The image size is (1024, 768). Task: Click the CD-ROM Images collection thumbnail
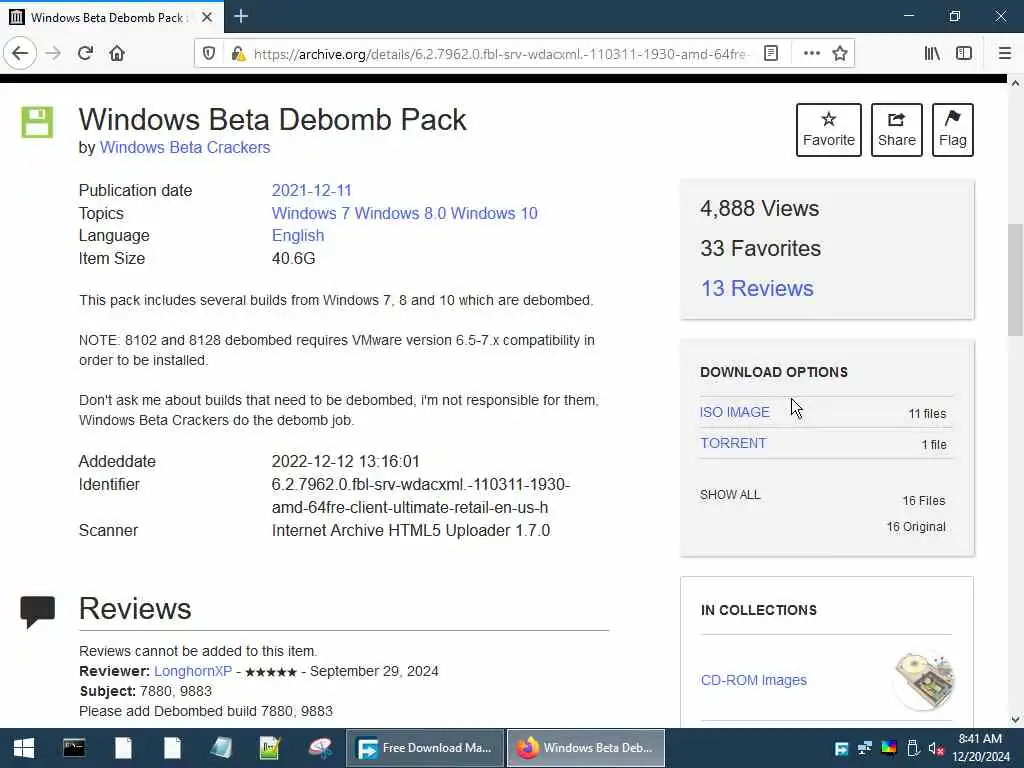(x=924, y=681)
